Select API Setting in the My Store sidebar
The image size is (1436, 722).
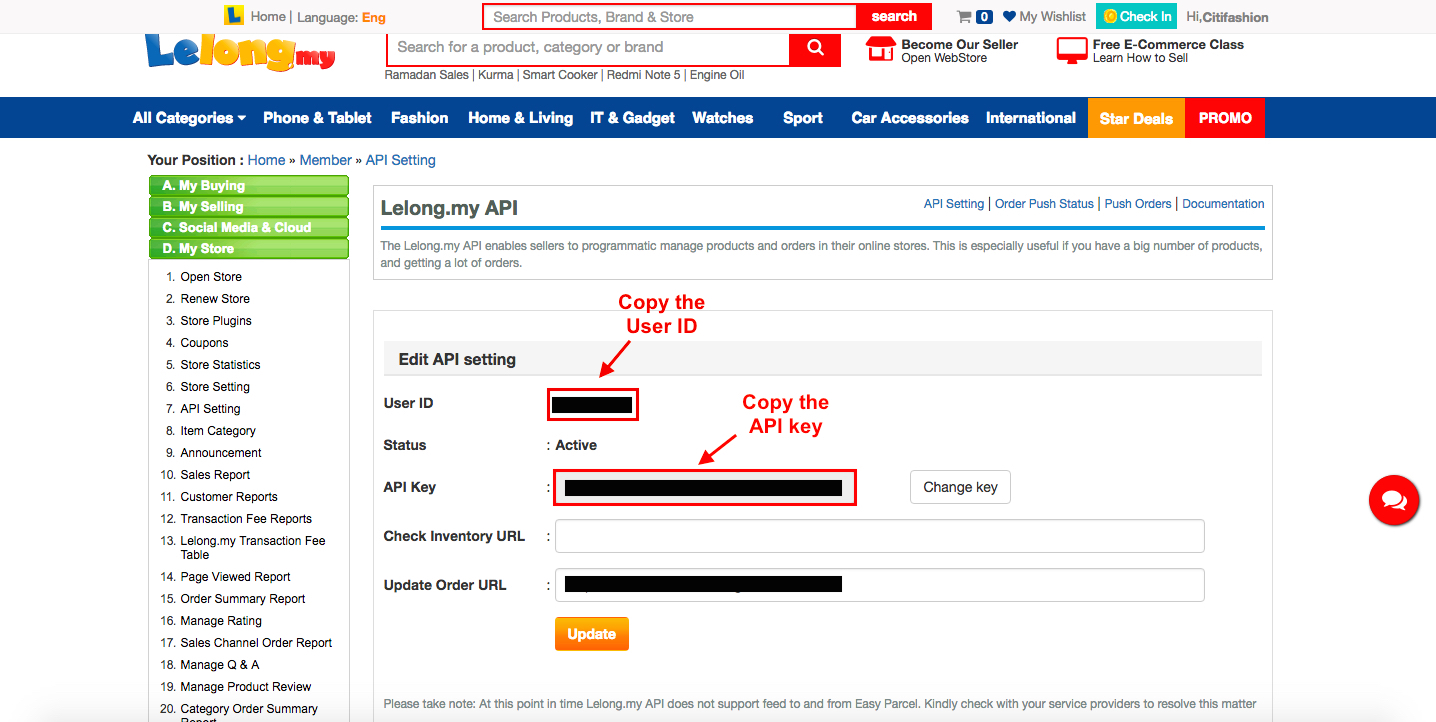pyautogui.click(x=211, y=409)
